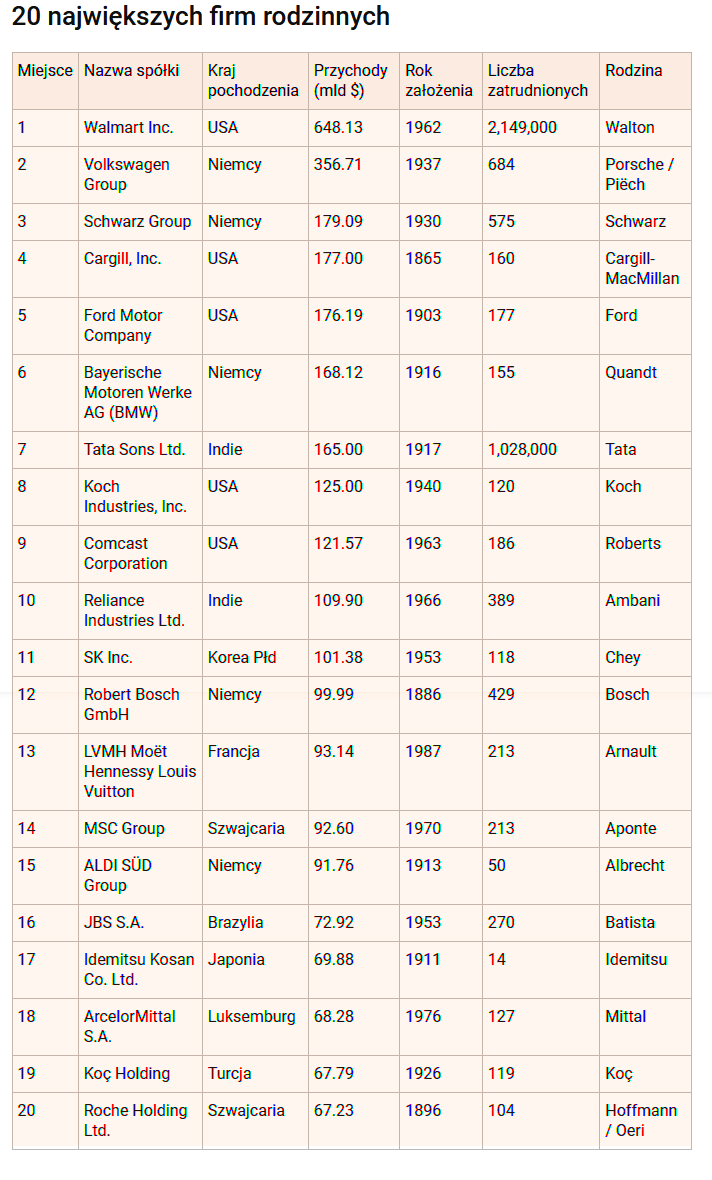Viewport: 712px width, 1180px height.
Task: Click the "Luksemburg" country cell
Action: pos(252,1017)
